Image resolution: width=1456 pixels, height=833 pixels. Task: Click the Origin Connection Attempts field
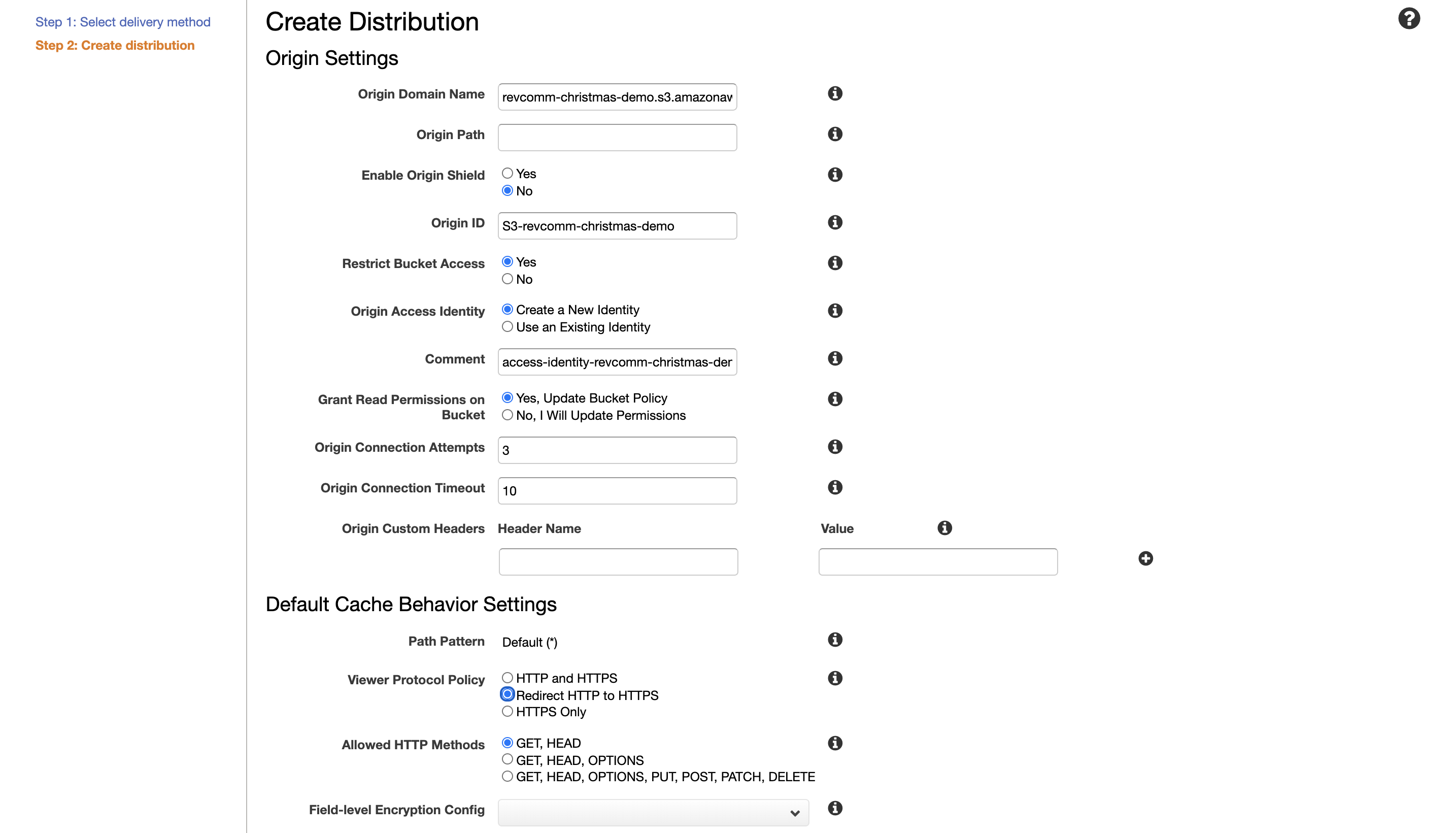point(617,450)
